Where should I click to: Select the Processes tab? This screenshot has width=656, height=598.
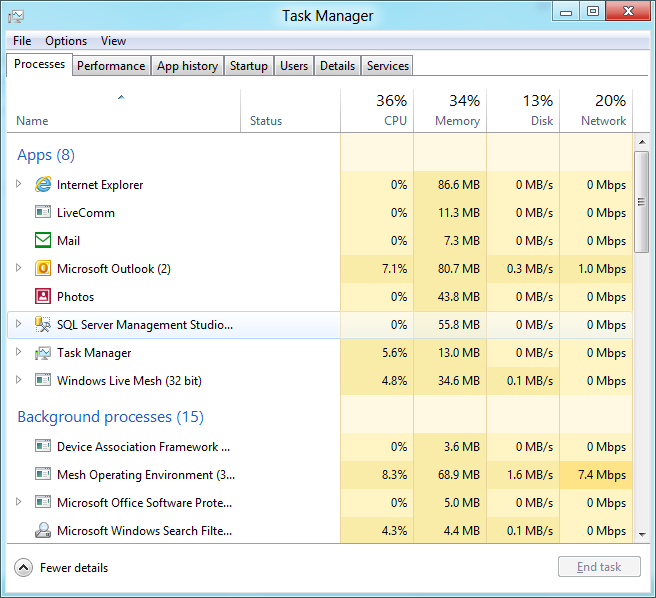(39, 64)
